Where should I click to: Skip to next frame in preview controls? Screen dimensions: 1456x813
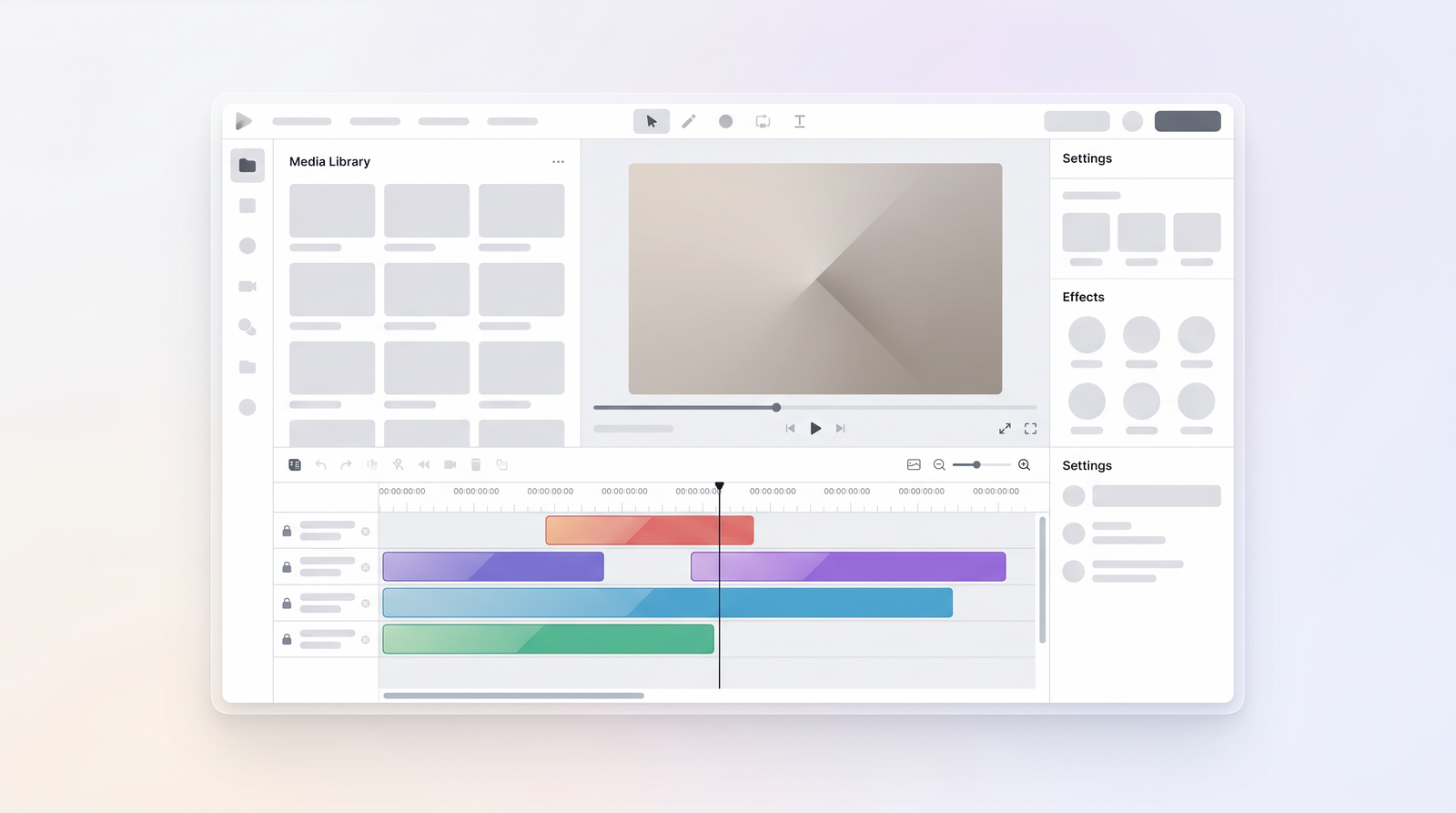pyautogui.click(x=841, y=428)
